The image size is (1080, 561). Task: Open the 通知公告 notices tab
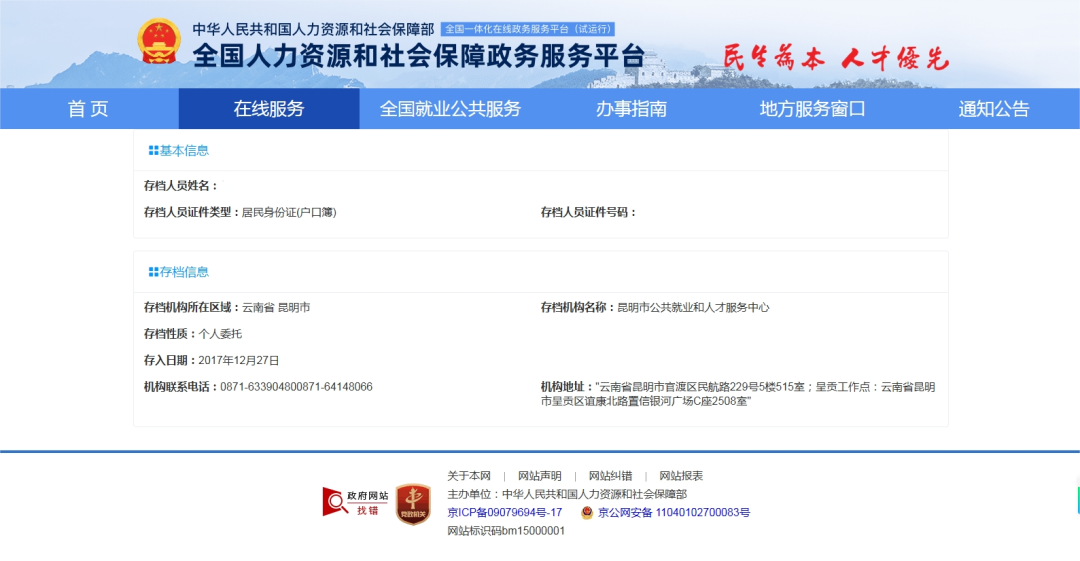coord(993,109)
